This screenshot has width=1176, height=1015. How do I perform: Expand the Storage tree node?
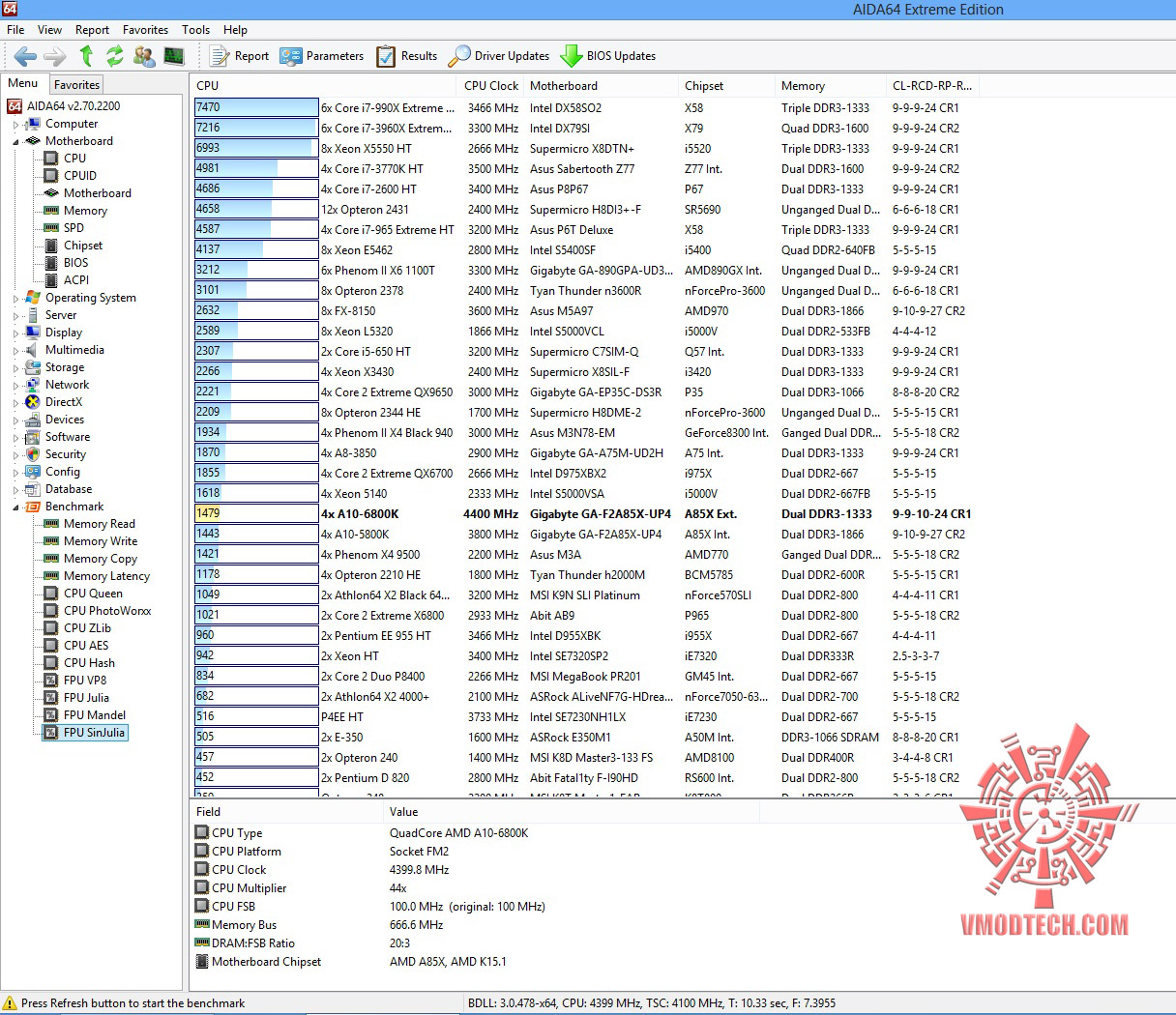15,368
